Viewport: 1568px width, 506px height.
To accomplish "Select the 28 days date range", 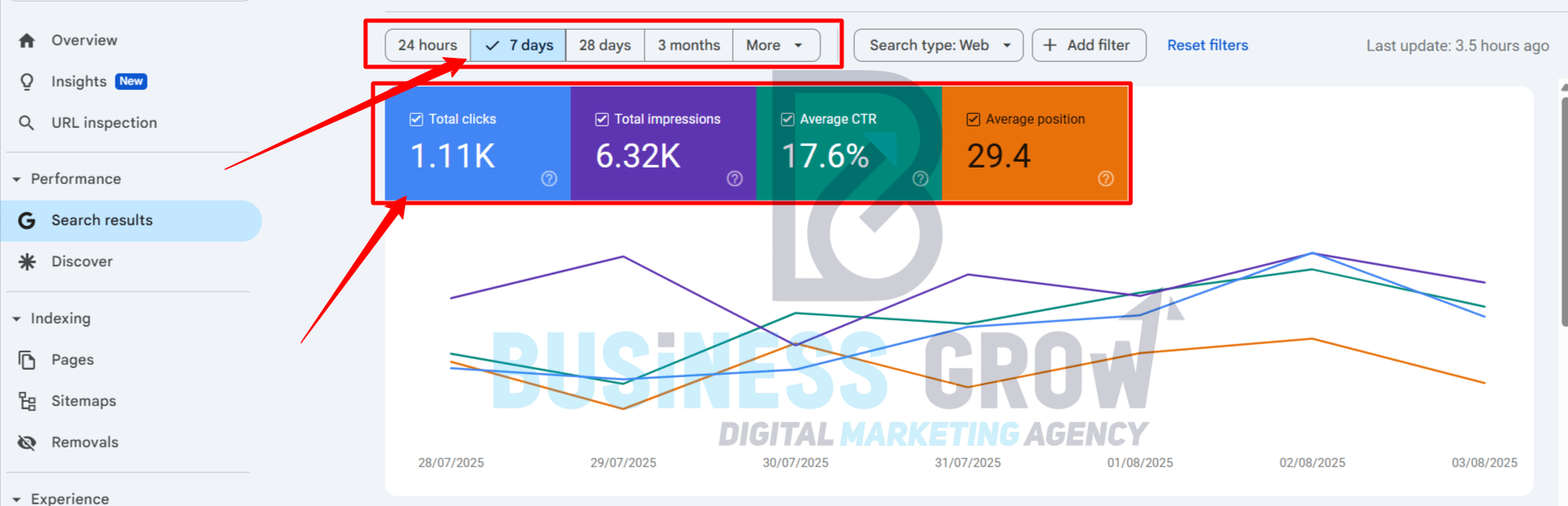I will click(x=605, y=45).
